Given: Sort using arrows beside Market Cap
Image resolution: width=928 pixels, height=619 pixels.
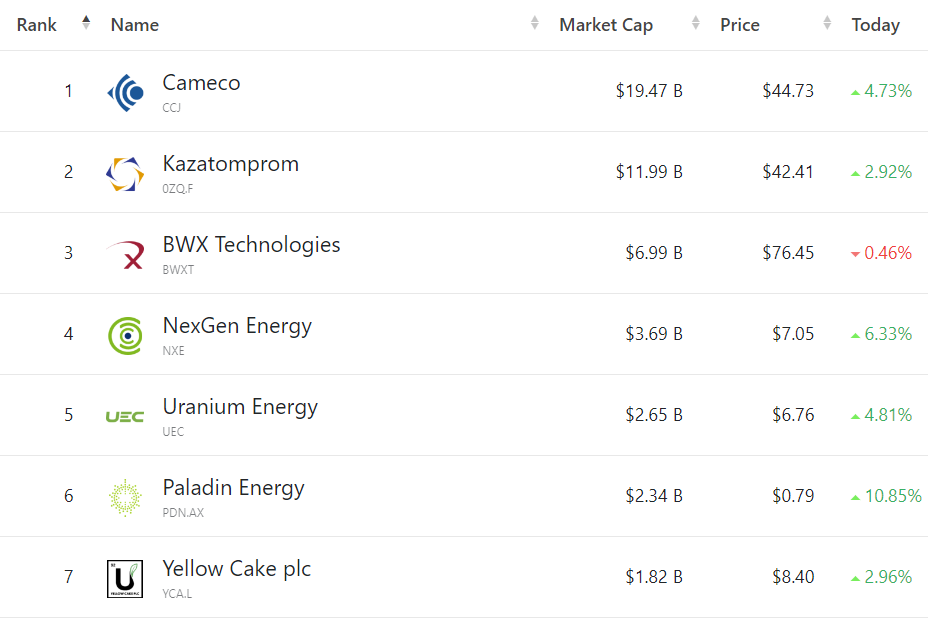Looking at the screenshot, I should tap(696, 24).
